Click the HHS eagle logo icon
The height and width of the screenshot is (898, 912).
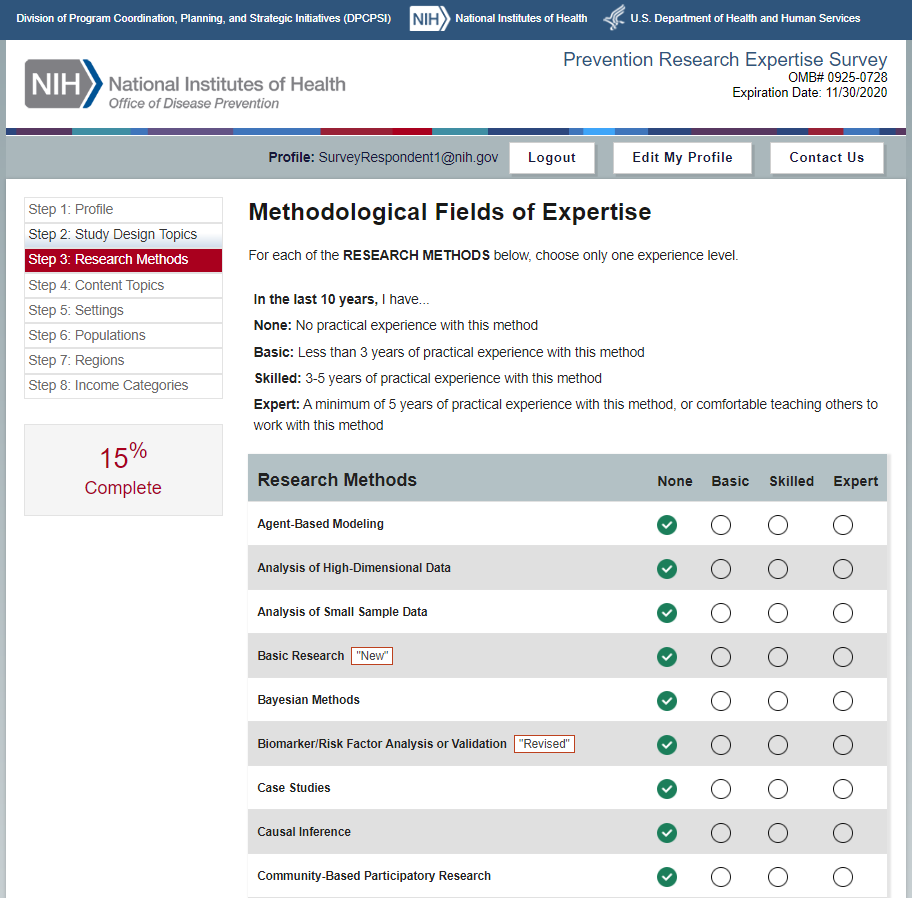(613, 19)
